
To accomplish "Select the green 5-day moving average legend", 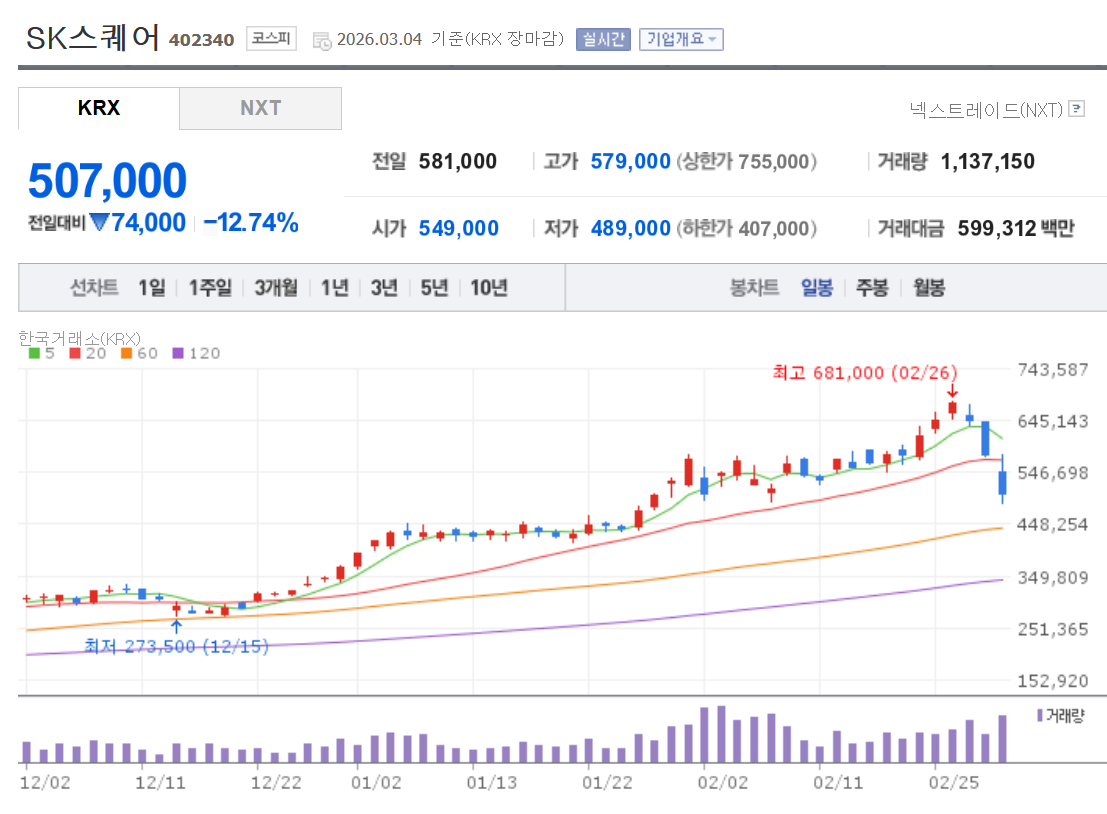I will point(33,352).
